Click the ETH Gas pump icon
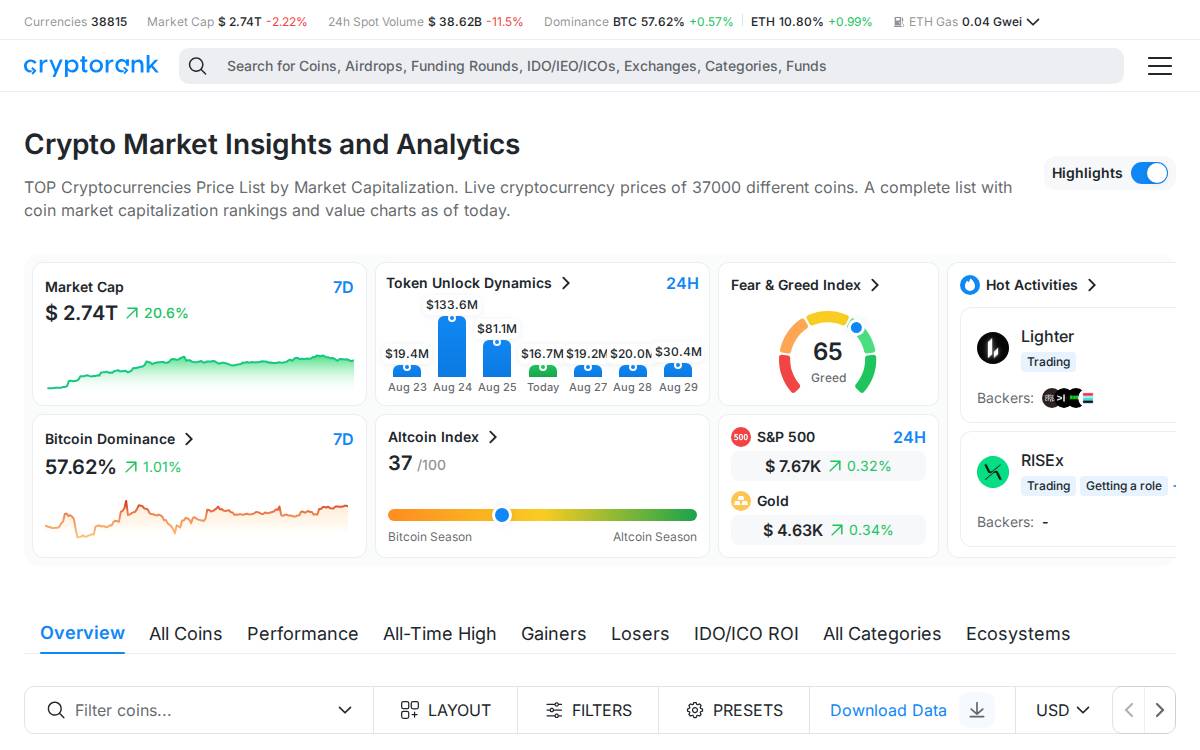 898,22
